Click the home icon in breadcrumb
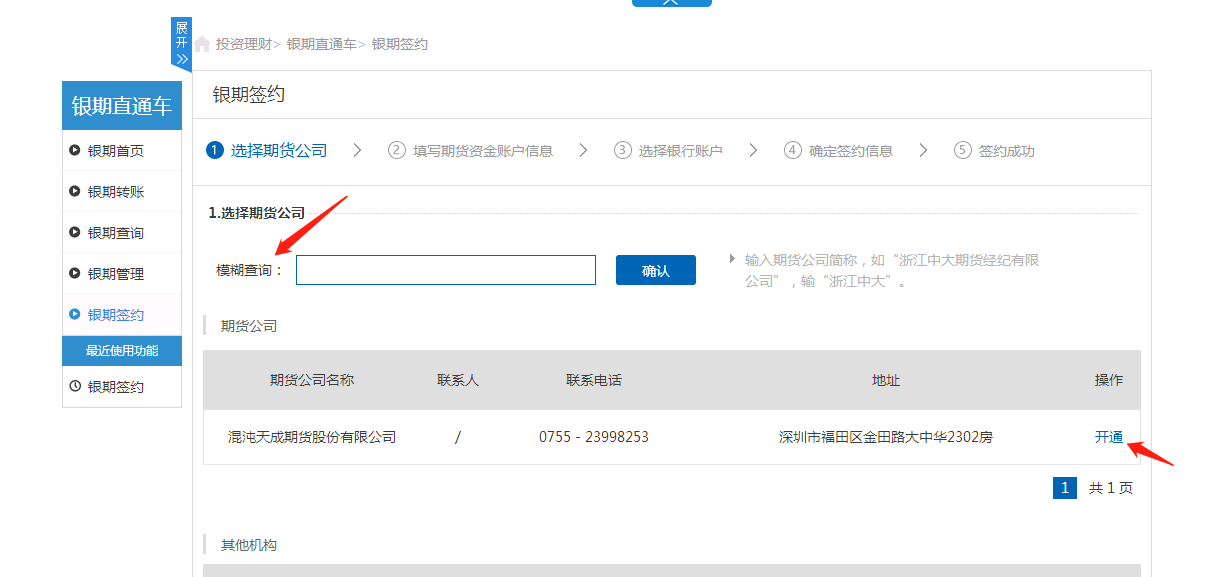 202,45
